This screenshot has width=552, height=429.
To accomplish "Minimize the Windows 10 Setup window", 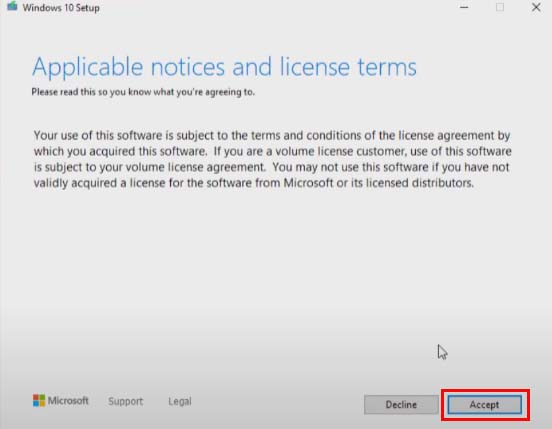I will 464,7.
